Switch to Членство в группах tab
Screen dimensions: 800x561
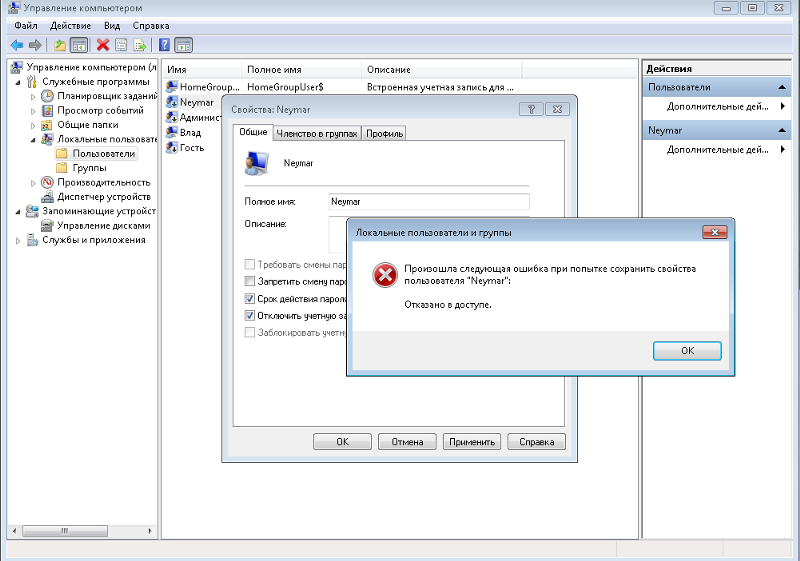pyautogui.click(x=317, y=134)
